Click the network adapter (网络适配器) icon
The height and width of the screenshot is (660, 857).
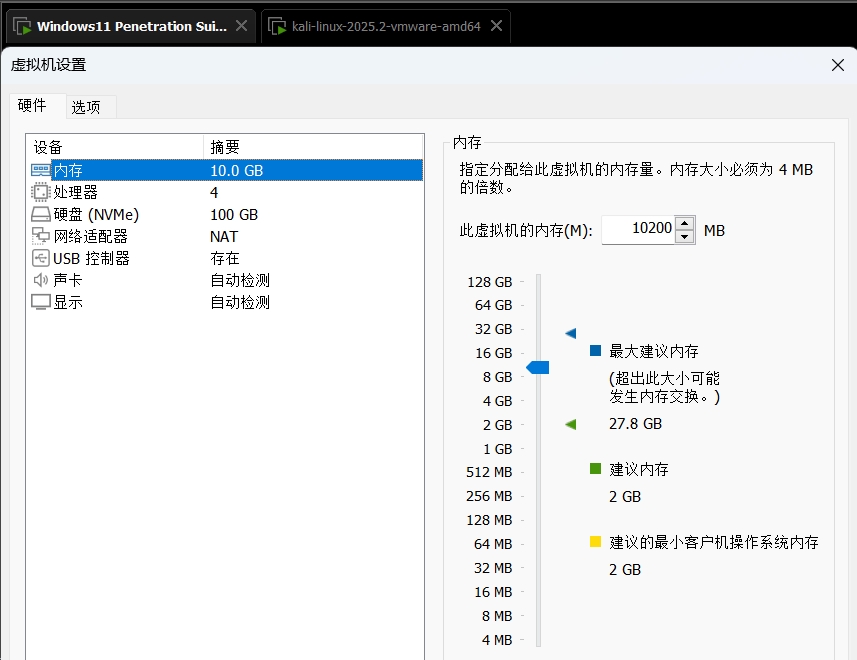[41, 236]
